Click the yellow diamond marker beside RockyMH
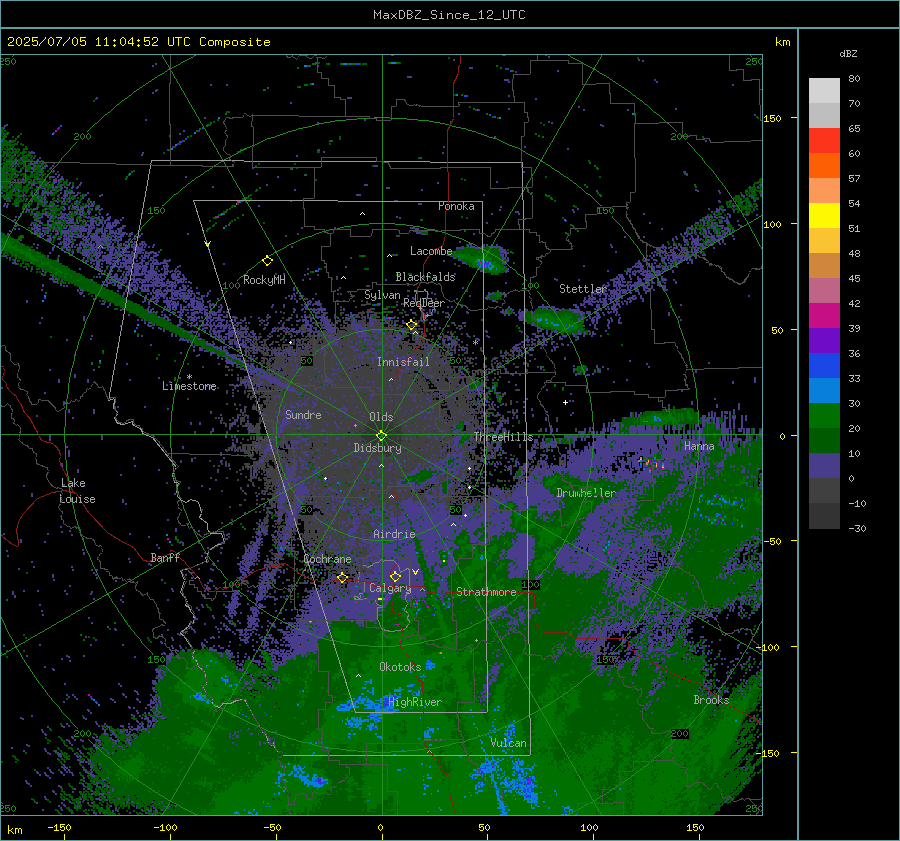Screen dimensions: 900x841 tap(267, 261)
